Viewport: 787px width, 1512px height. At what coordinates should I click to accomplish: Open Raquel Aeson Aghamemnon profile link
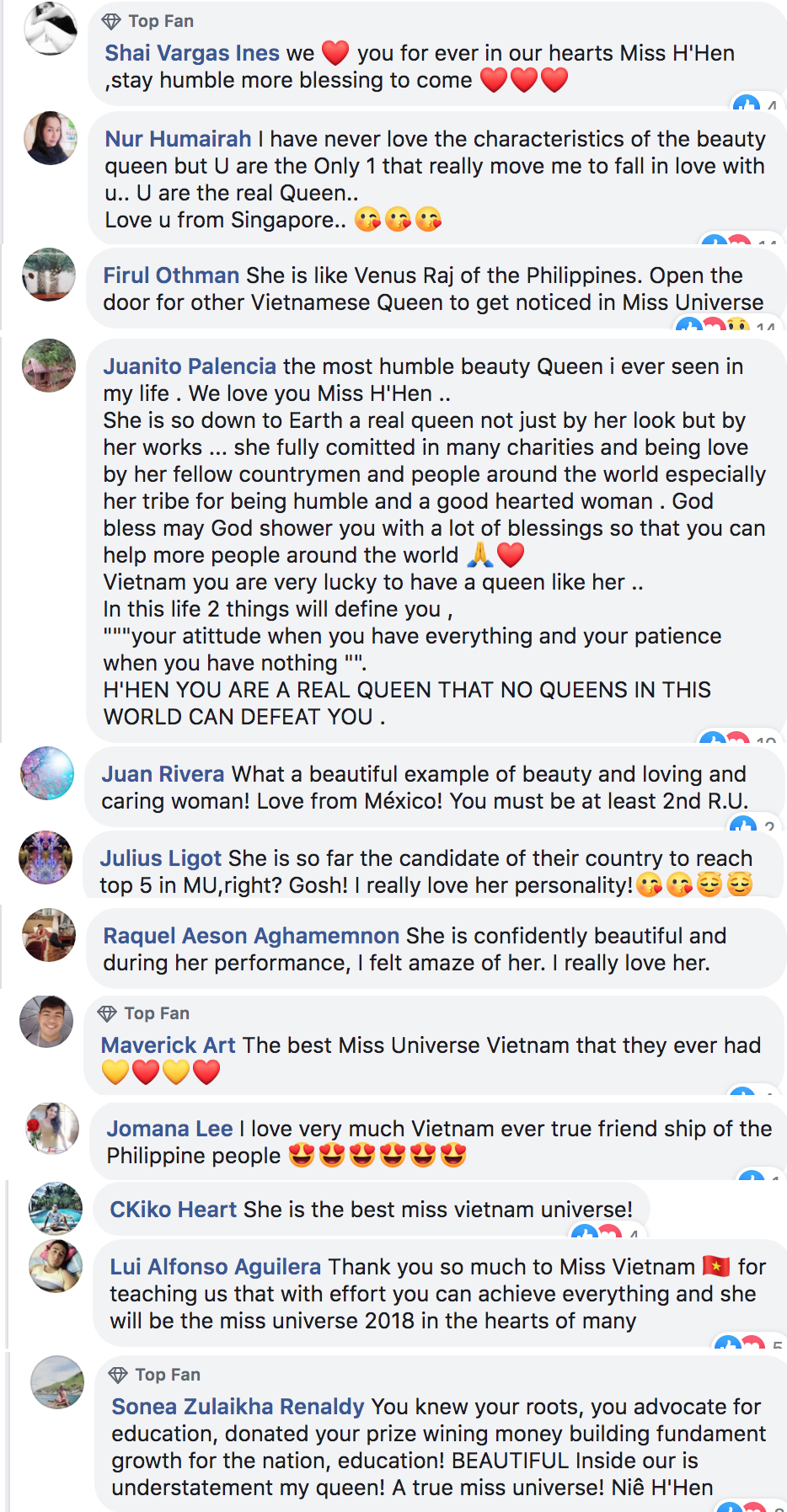tap(250, 936)
